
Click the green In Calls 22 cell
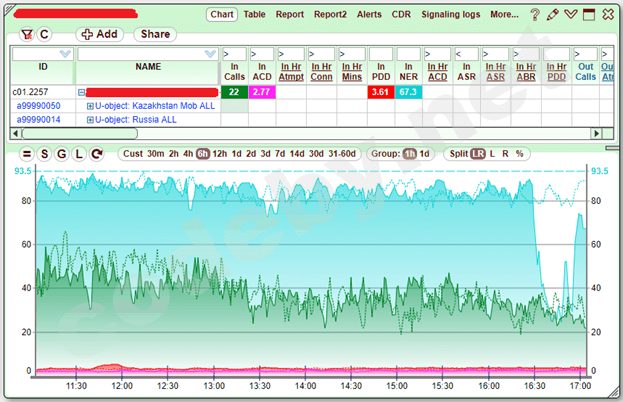234,92
